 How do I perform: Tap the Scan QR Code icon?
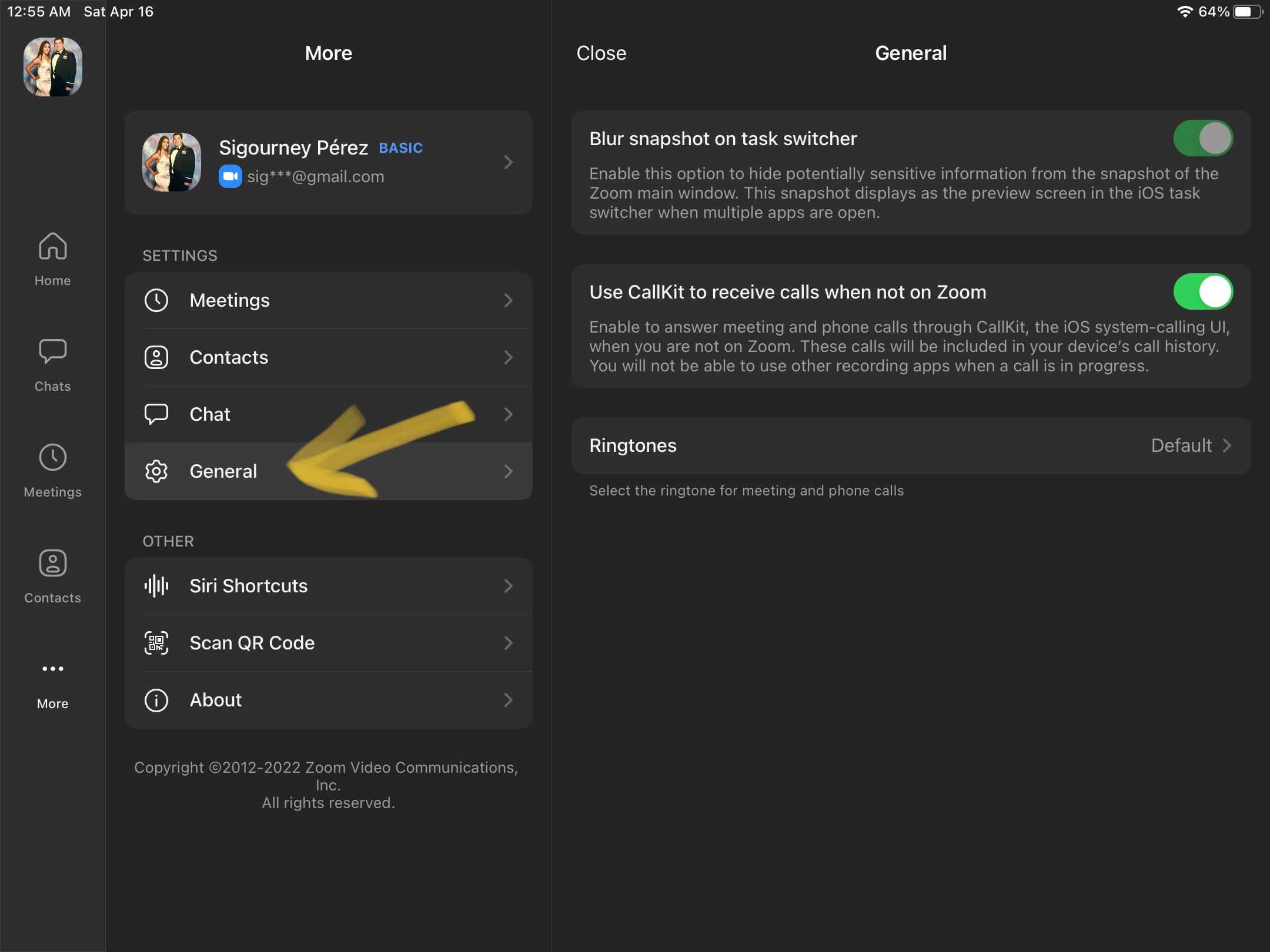156,643
